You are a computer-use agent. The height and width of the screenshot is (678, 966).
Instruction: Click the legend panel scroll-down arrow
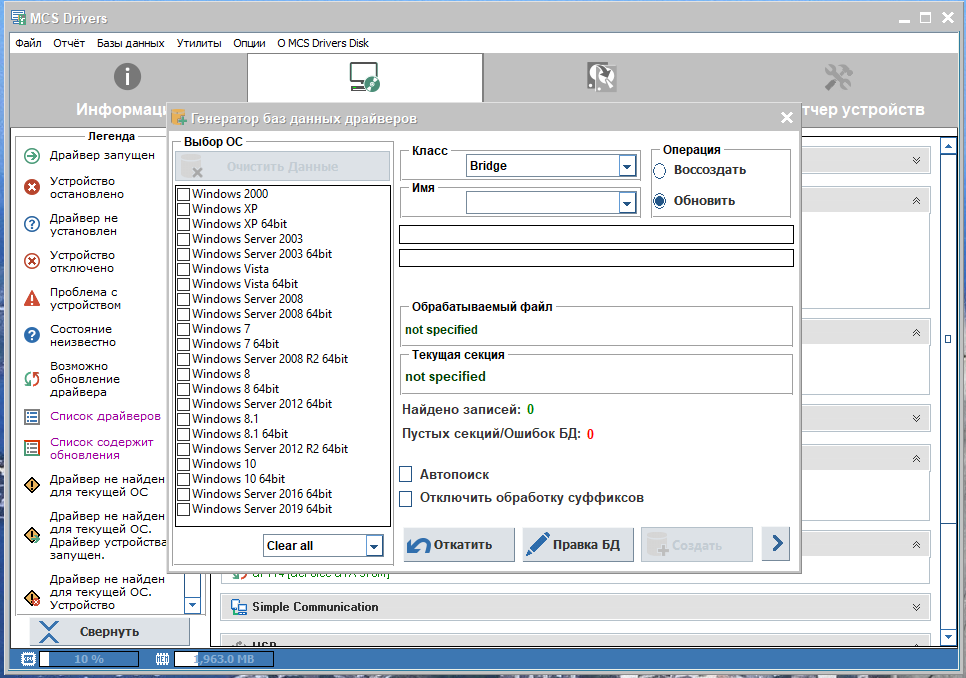pyautogui.click(x=193, y=605)
